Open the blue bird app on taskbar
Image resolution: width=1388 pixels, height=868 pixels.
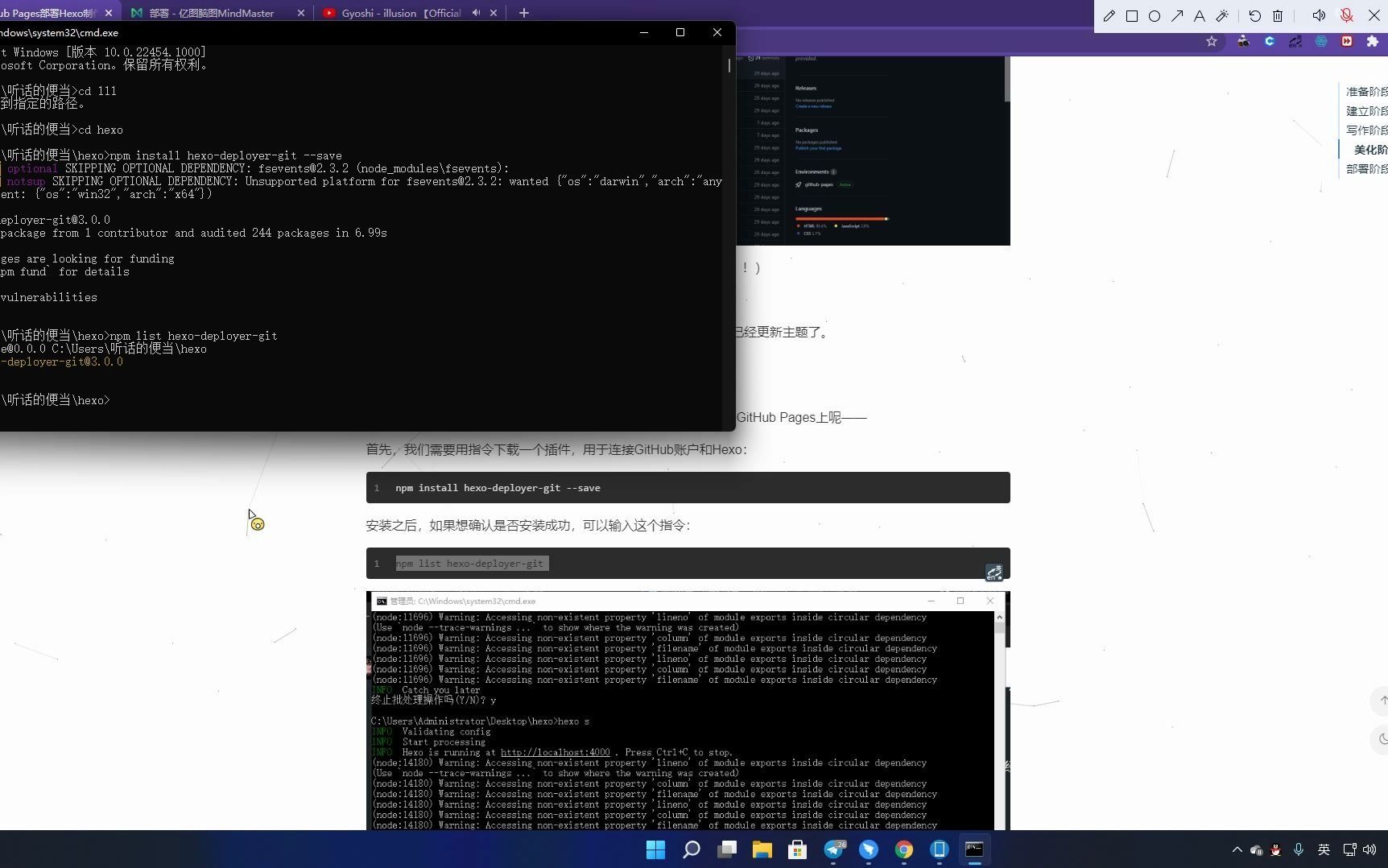pos(869,849)
